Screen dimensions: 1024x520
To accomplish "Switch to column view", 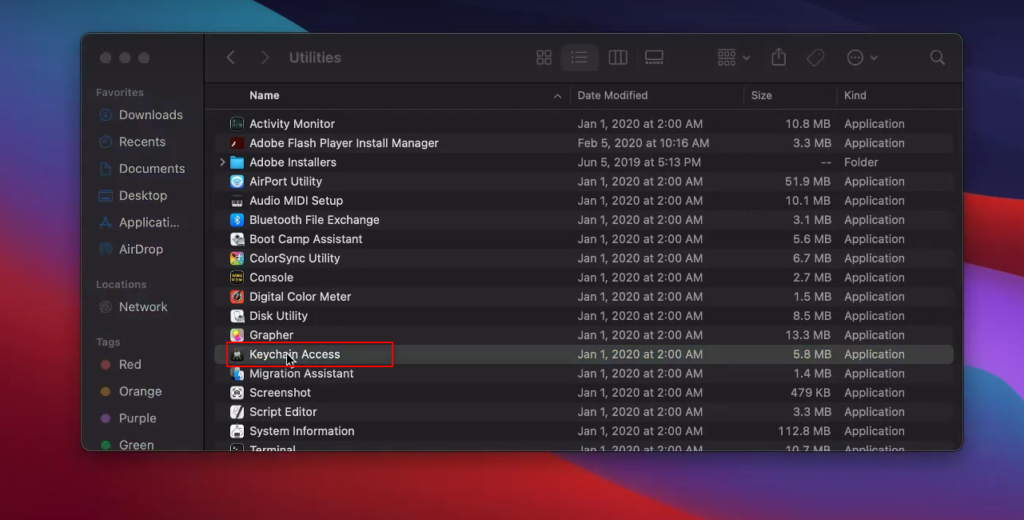I will click(x=618, y=58).
